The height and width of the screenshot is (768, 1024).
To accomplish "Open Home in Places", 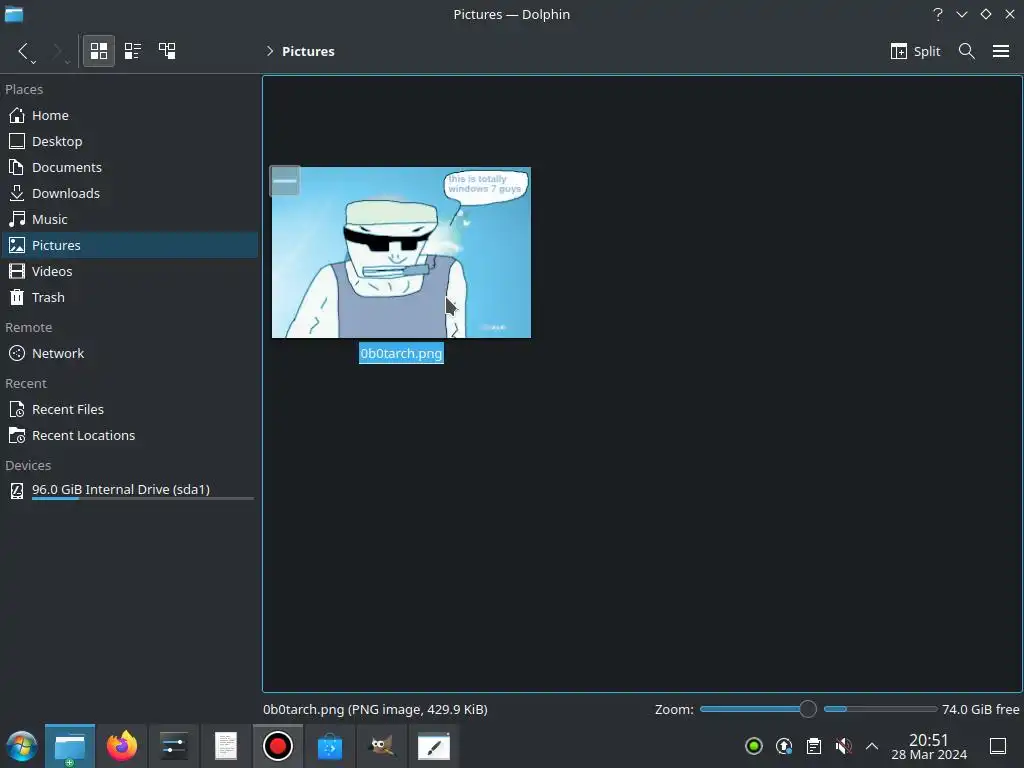I will tap(129, 115).
